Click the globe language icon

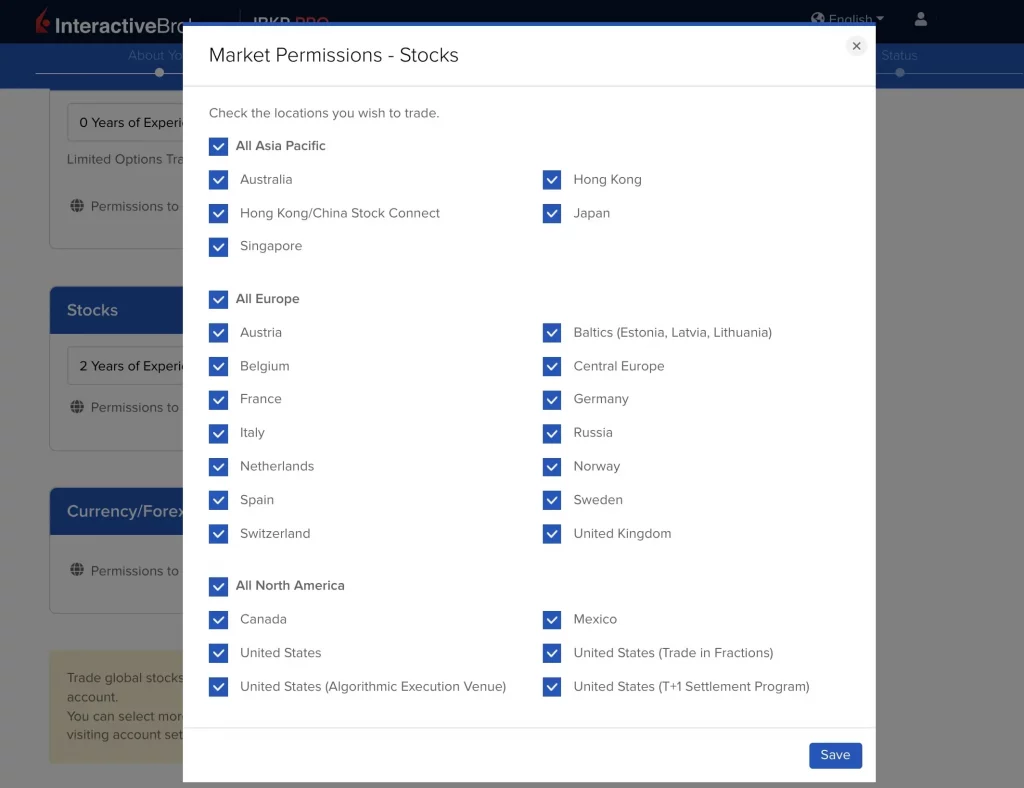coord(818,19)
